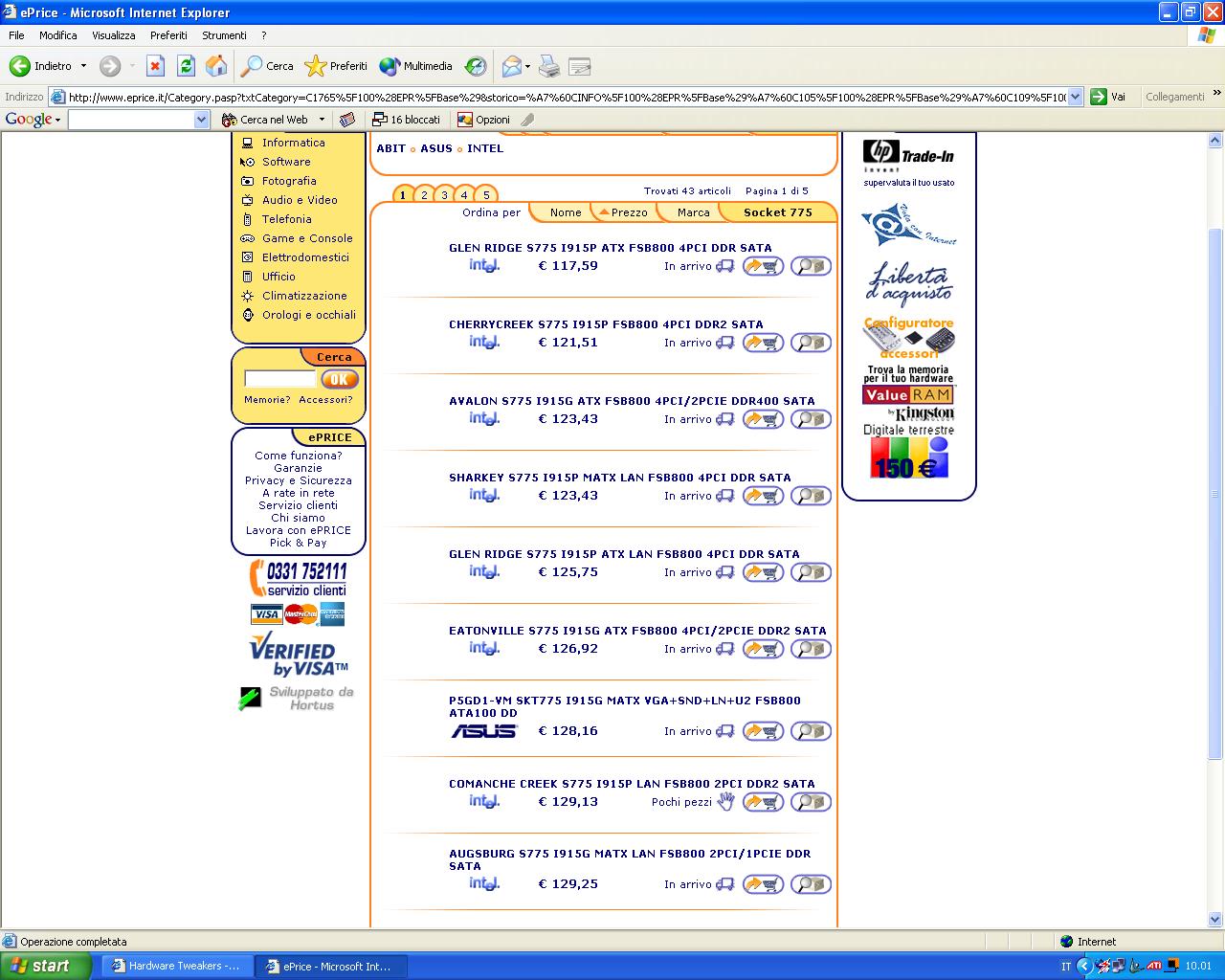This screenshot has width=1225, height=980.
Task: Open the Strumenti menu
Action: (224, 35)
